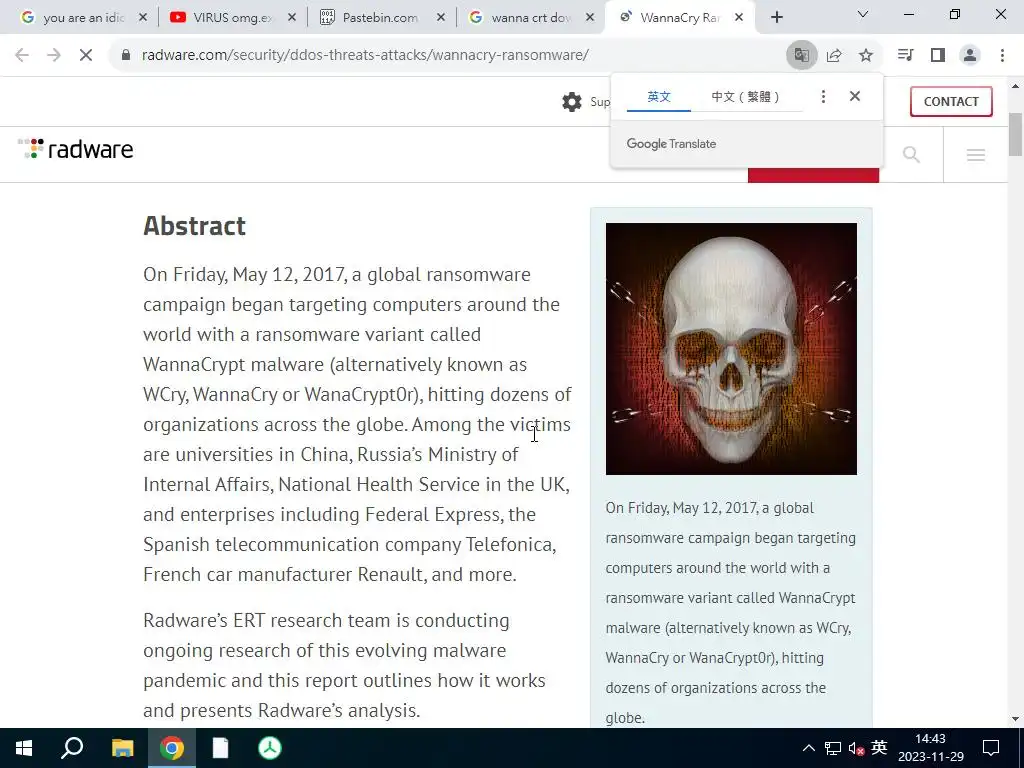Click the CONTACT button
This screenshot has width=1024, height=768.
point(951,101)
